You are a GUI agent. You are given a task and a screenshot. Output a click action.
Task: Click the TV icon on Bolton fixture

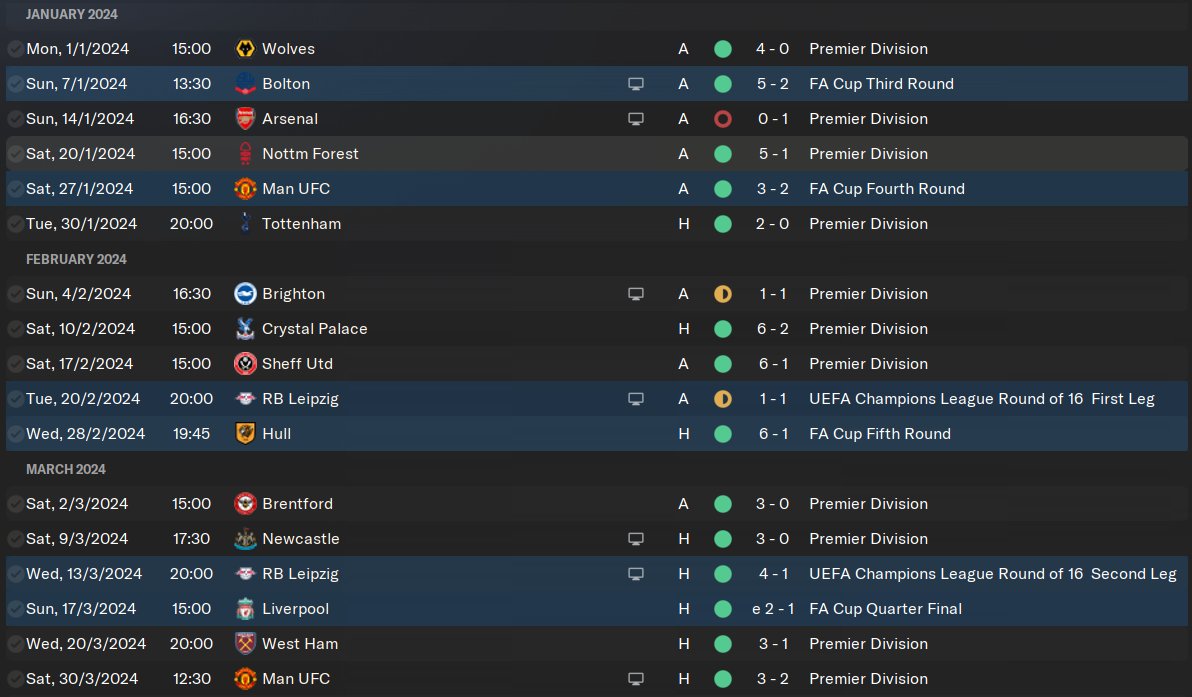tap(636, 84)
